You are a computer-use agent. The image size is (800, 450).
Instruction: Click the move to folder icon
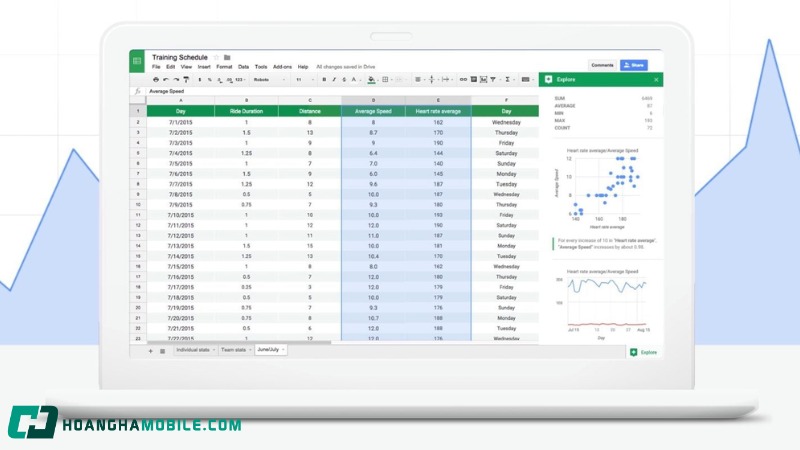[x=227, y=57]
